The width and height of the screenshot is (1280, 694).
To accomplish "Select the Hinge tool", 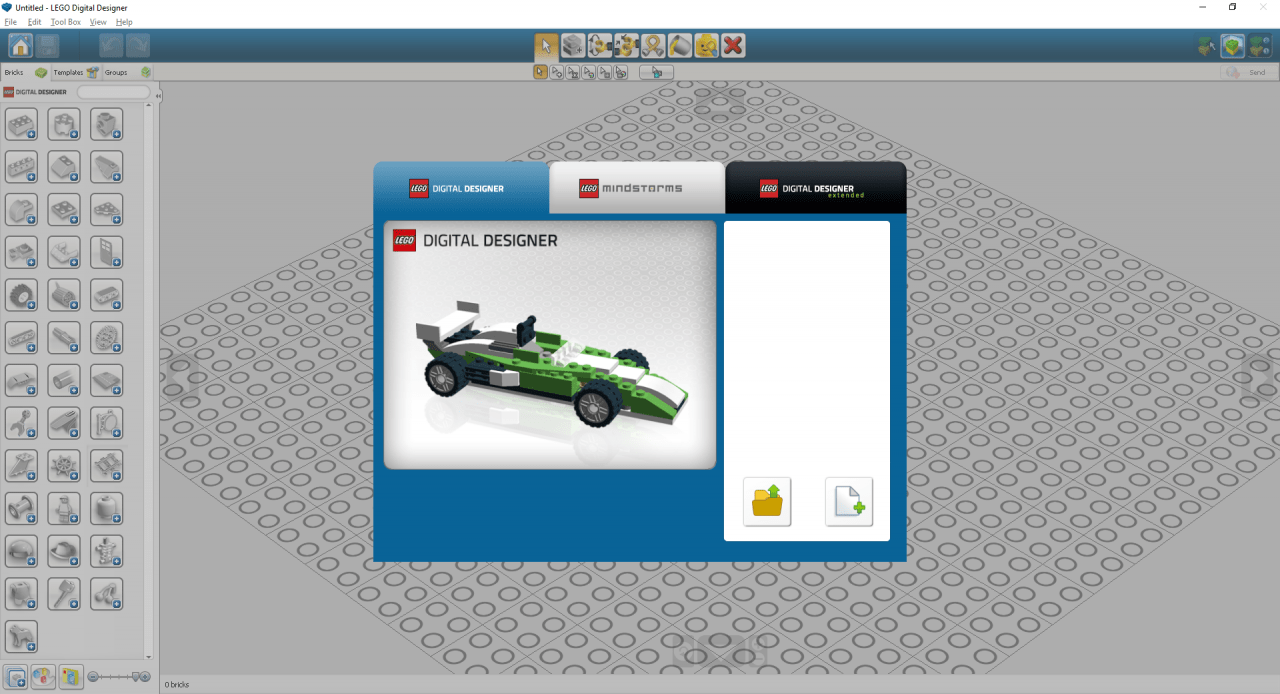I will pos(600,45).
